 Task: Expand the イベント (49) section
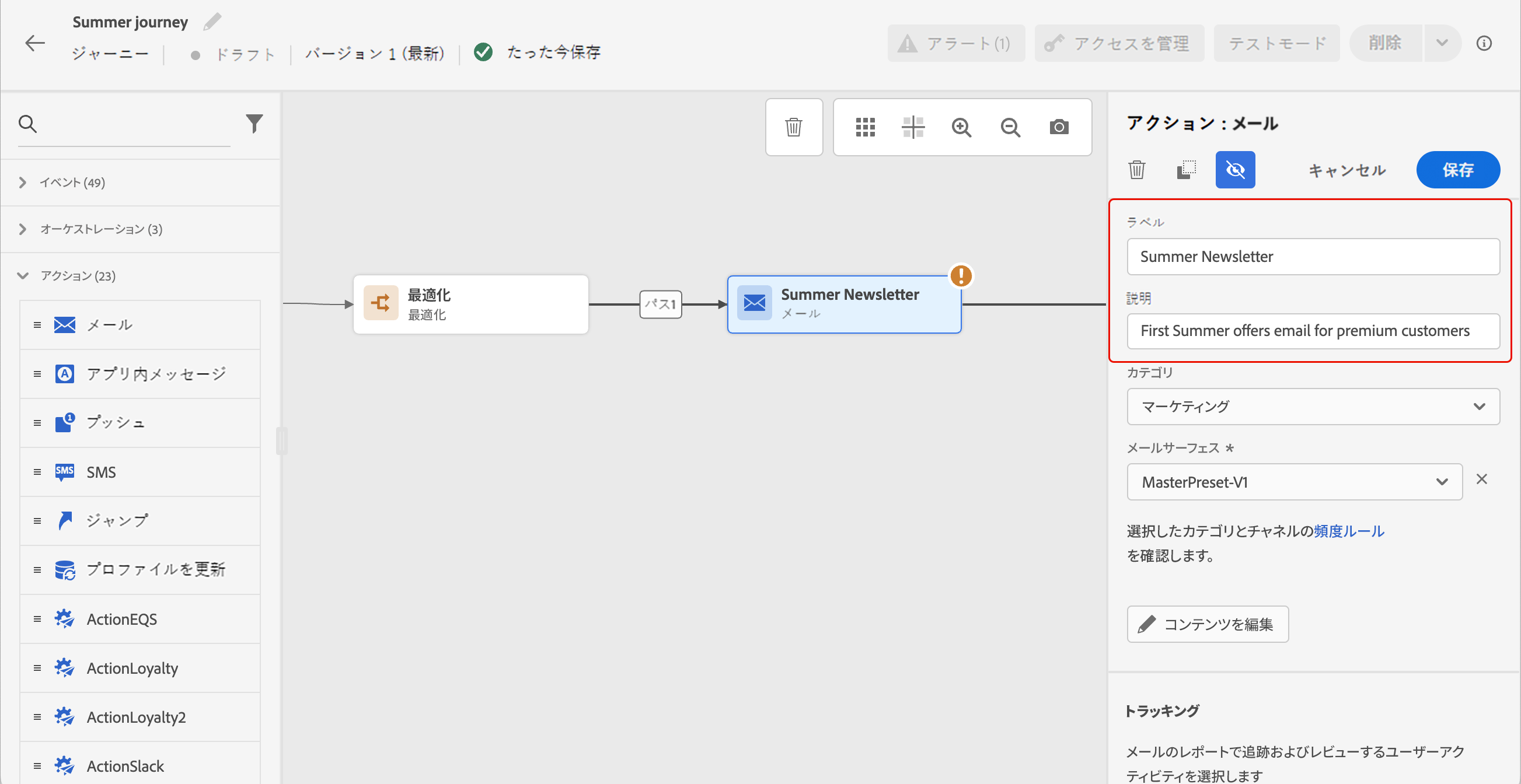[x=72, y=182]
